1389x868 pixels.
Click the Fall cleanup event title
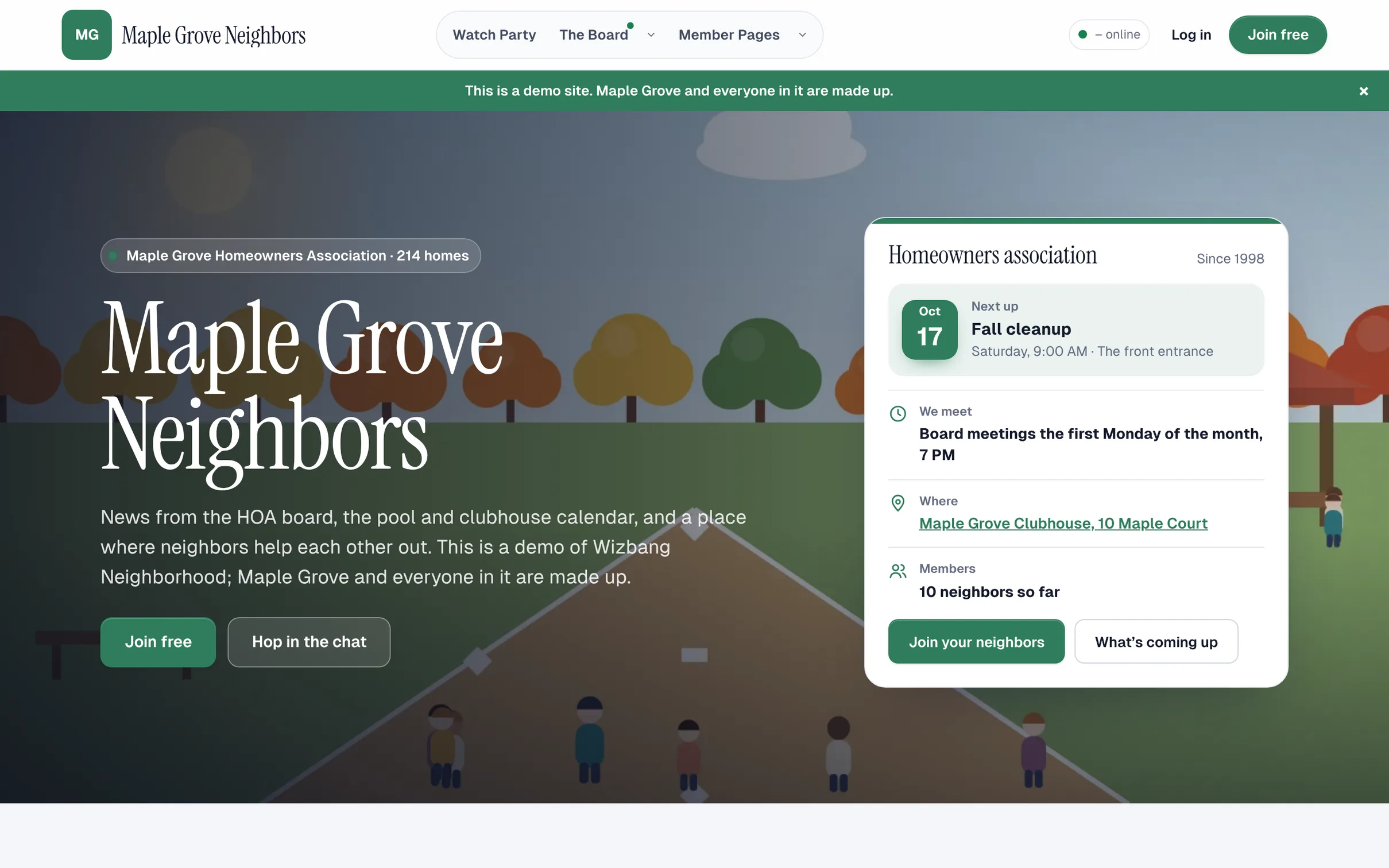tap(1021, 329)
